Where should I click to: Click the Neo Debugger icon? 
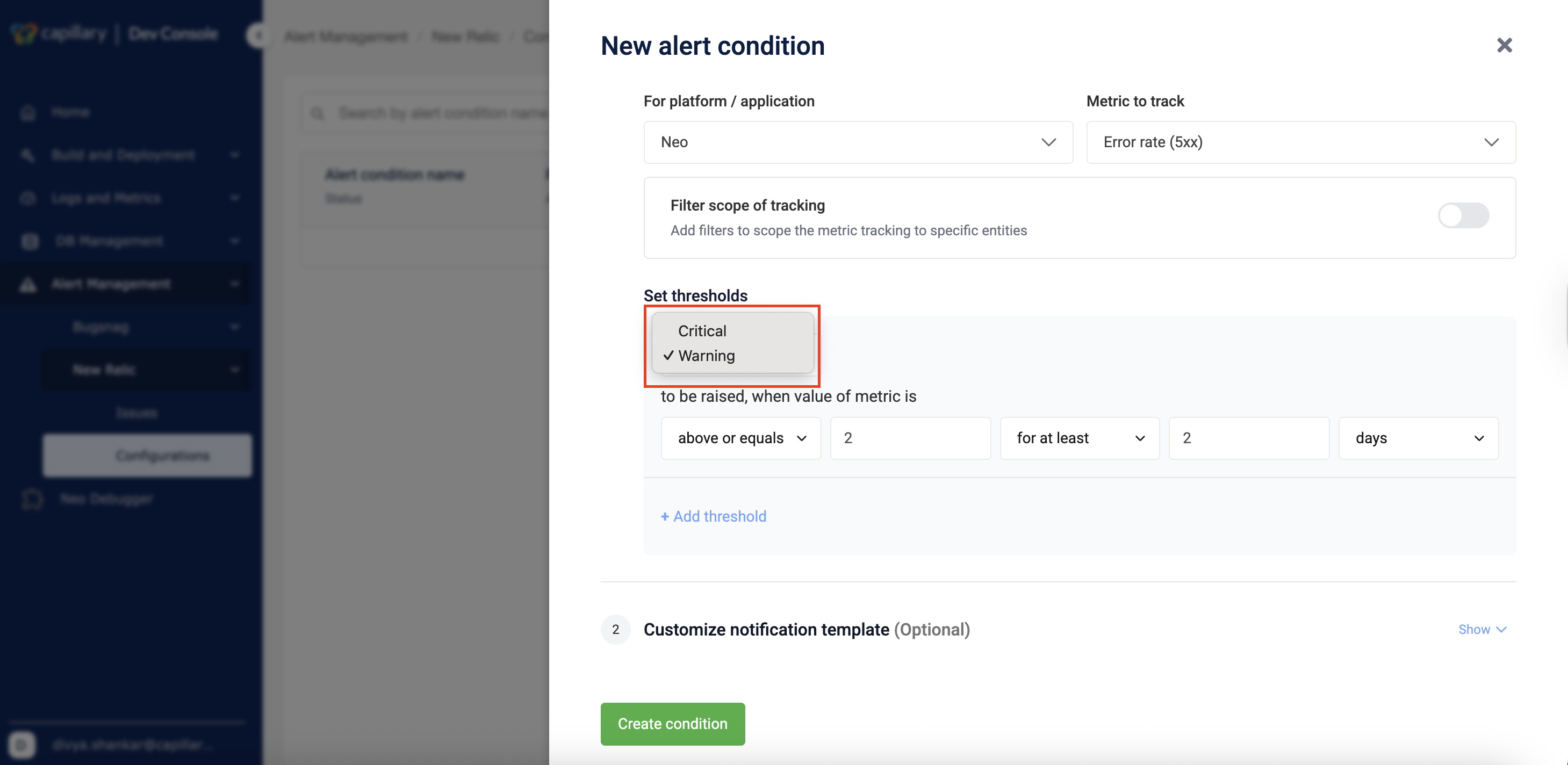[x=32, y=499]
